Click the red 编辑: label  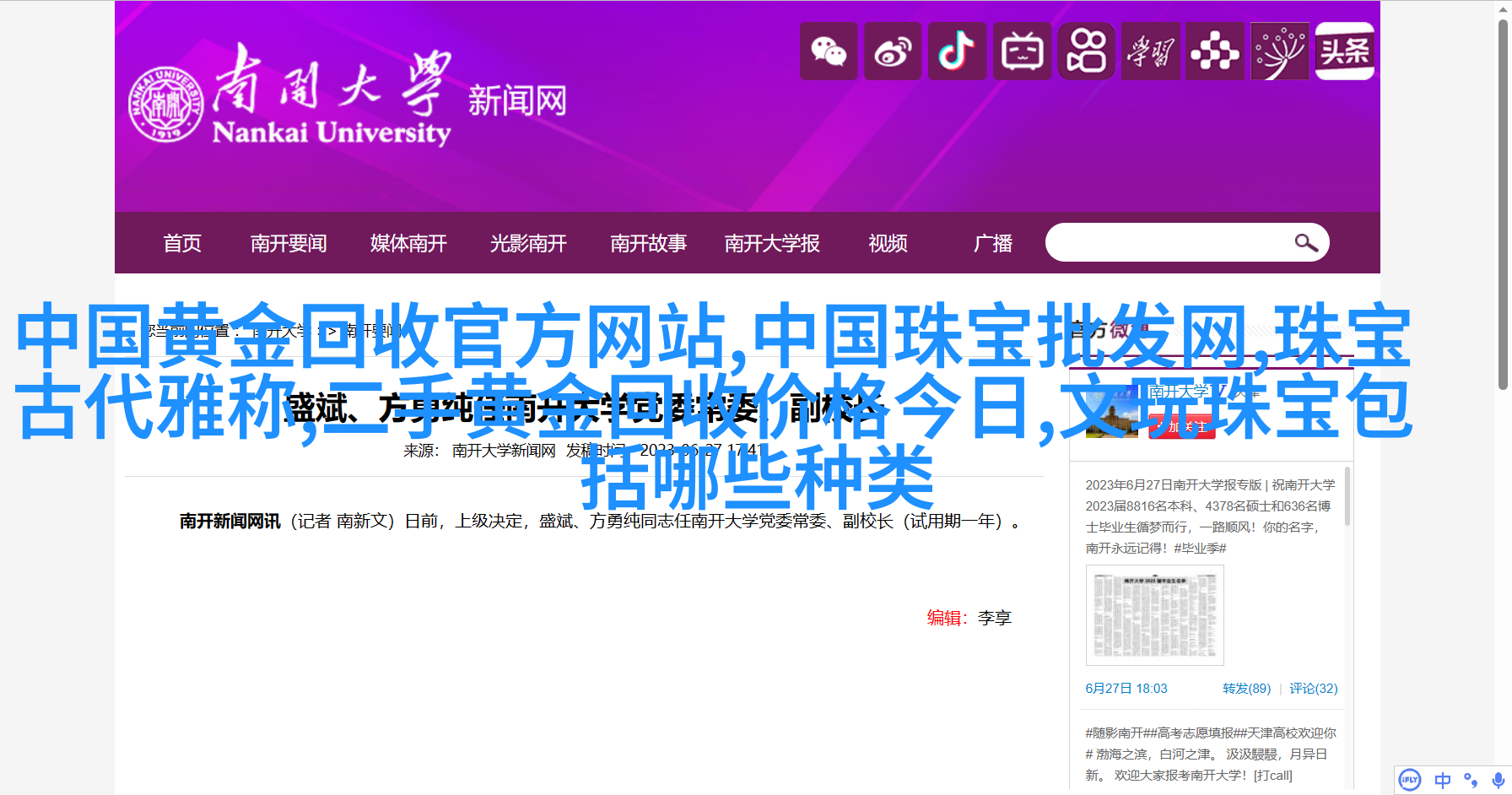pos(948,618)
